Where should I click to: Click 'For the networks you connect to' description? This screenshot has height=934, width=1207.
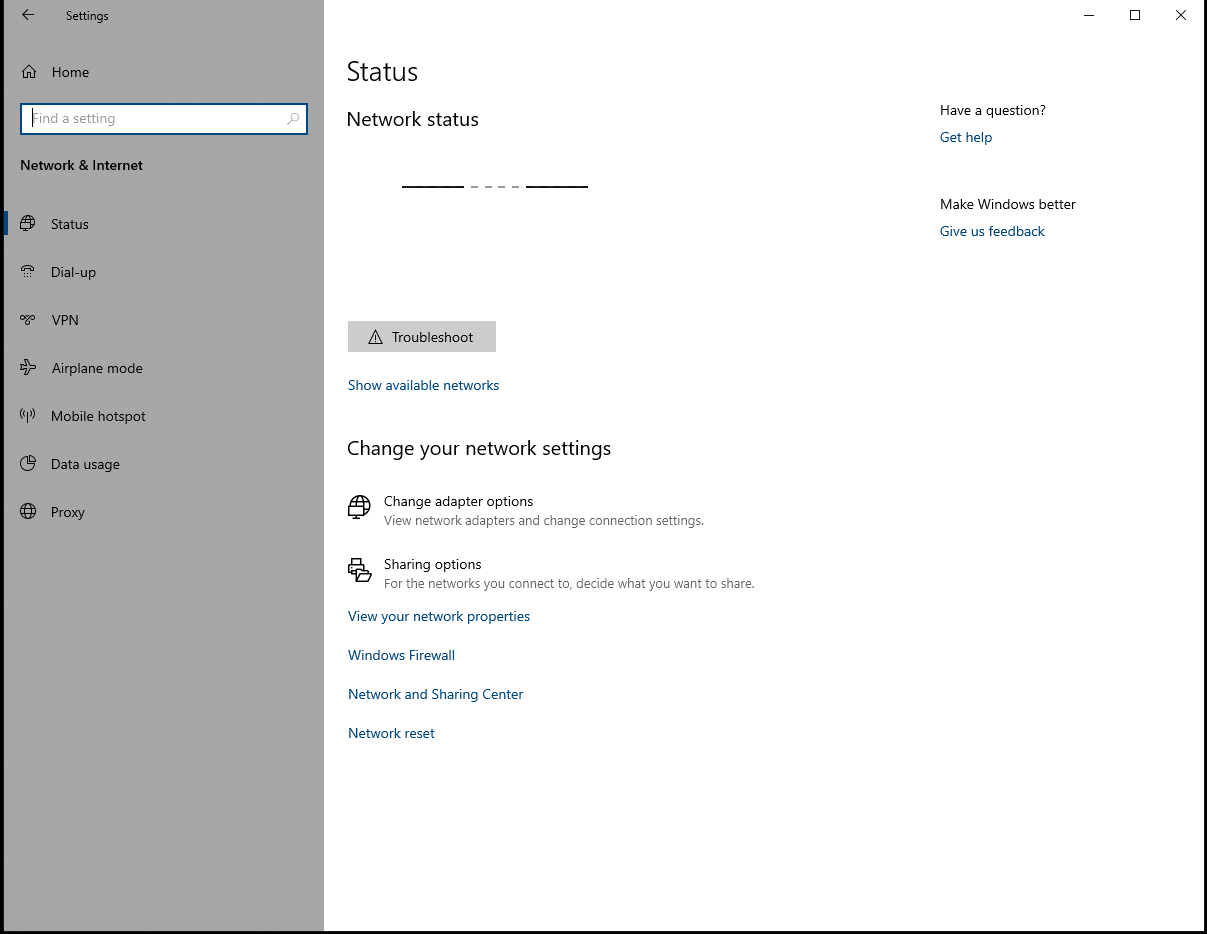click(x=569, y=583)
